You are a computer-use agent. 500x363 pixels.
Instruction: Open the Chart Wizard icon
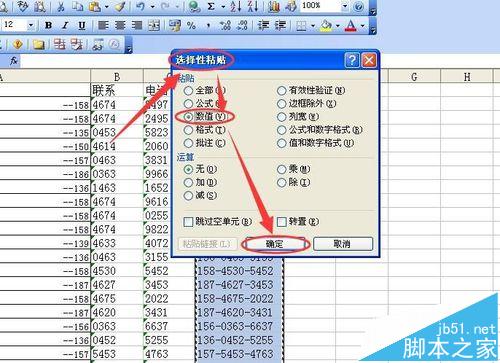274,6
